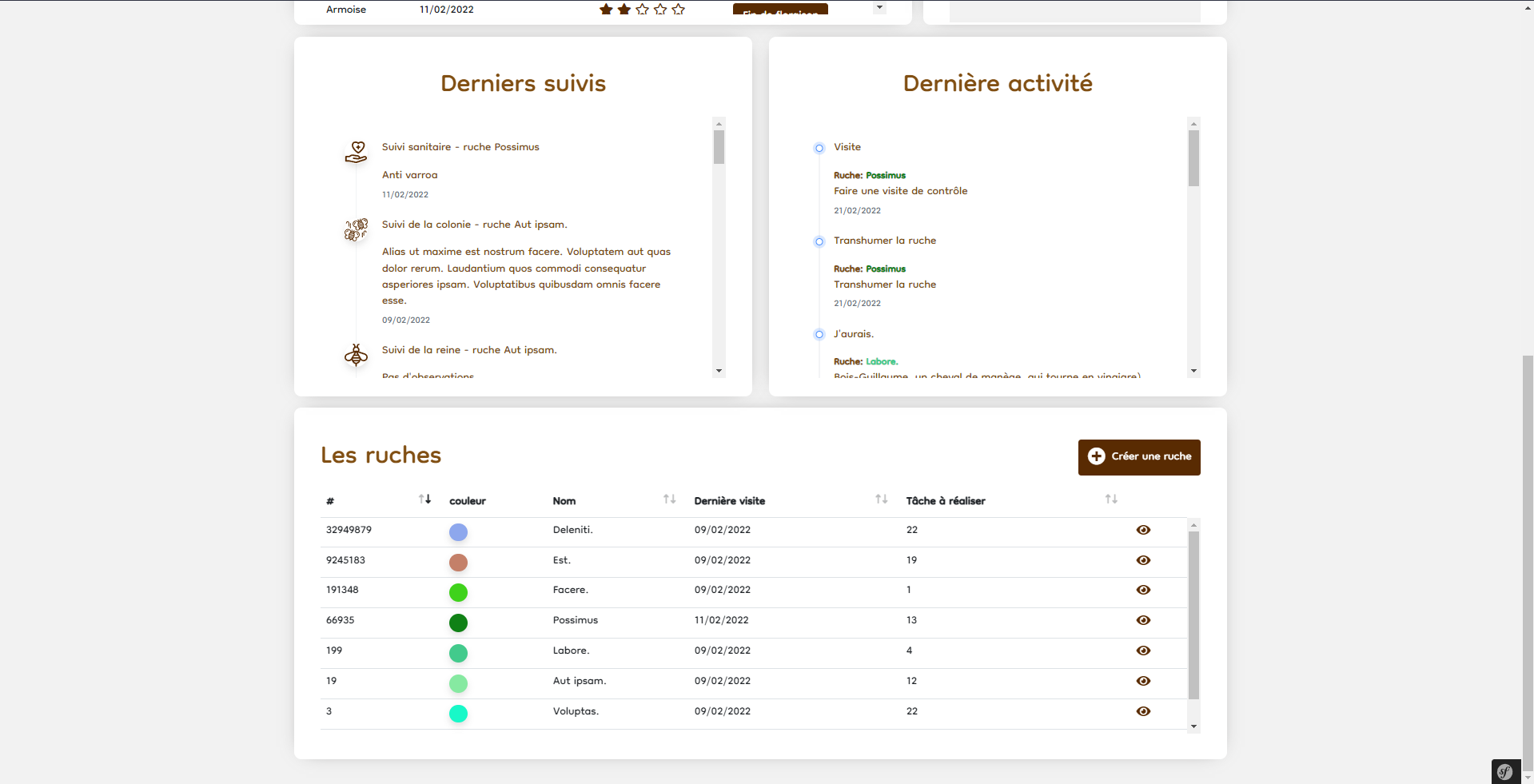The width and height of the screenshot is (1534, 784).
Task: Click the Symfony debug toolbar icon
Action: pos(1505,771)
